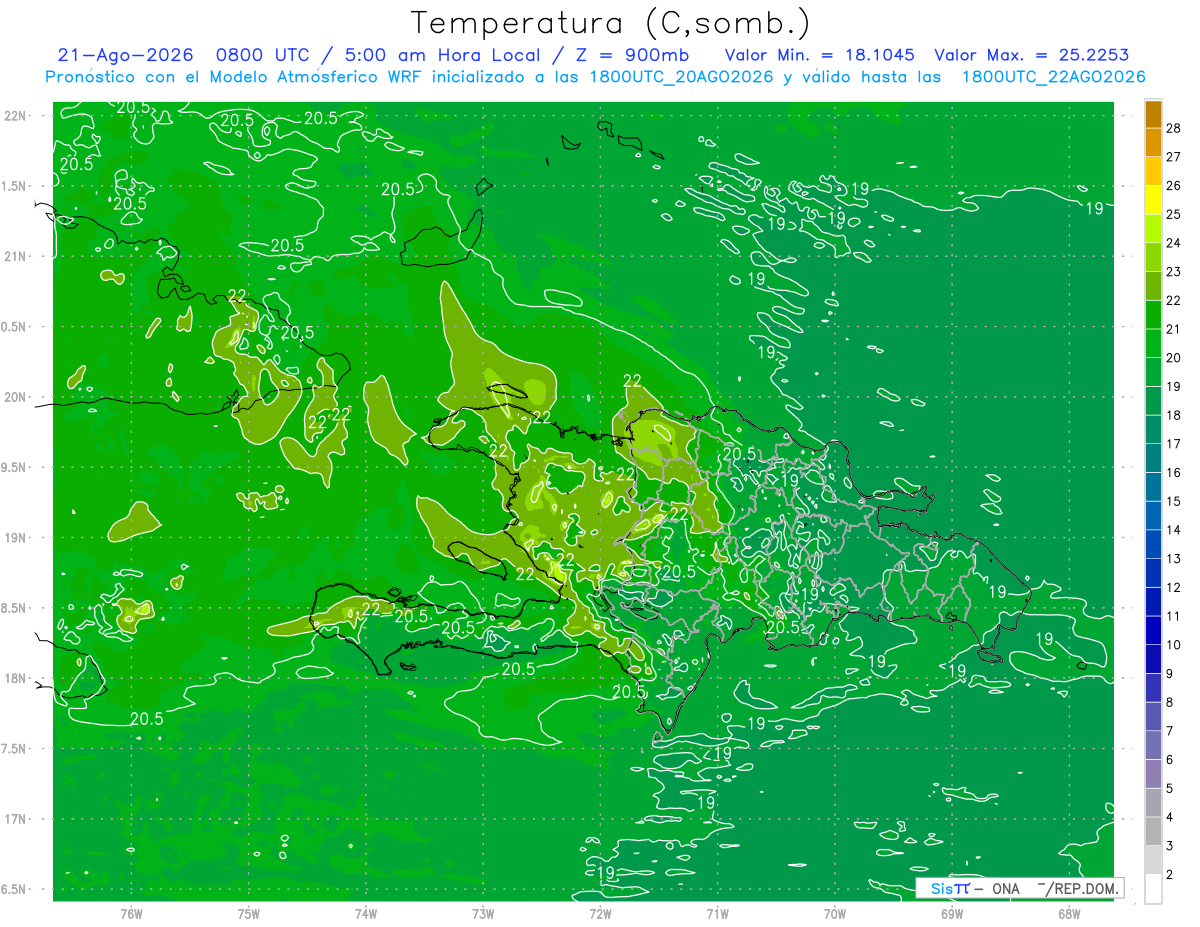Pick the yellow legend swatch between 25 and 26
Screen dimensions: 1200x927
[1153, 200]
